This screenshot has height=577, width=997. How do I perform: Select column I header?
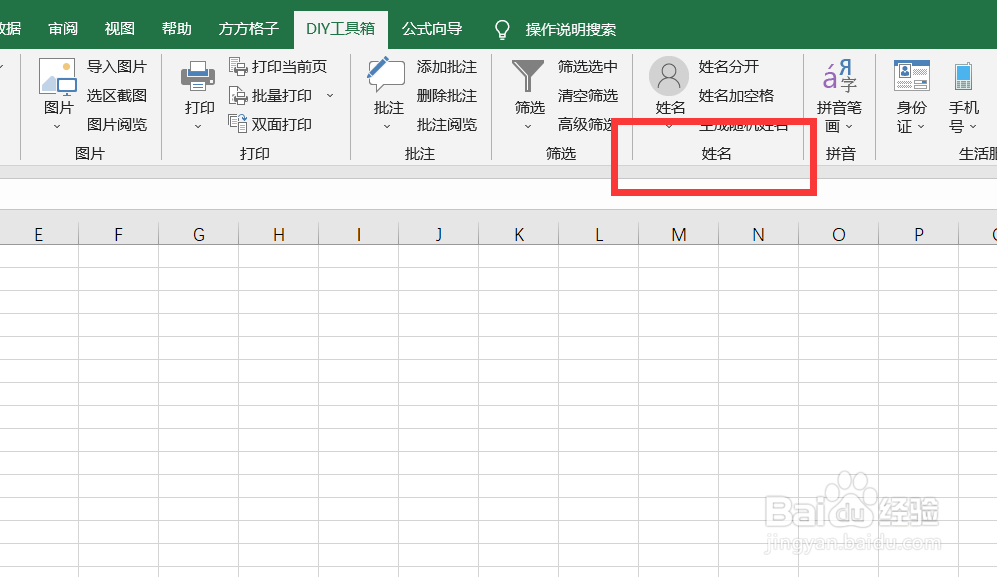[x=359, y=235]
